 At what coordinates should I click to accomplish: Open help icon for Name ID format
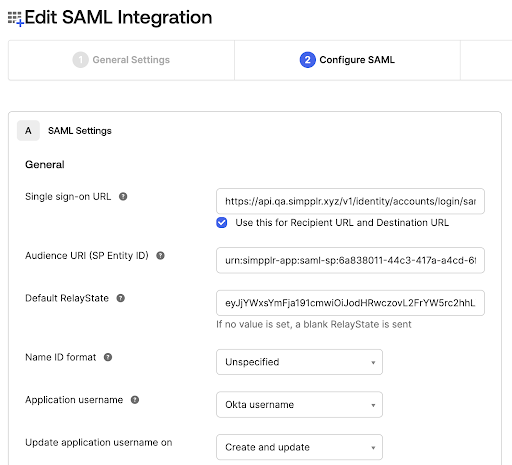(108, 357)
